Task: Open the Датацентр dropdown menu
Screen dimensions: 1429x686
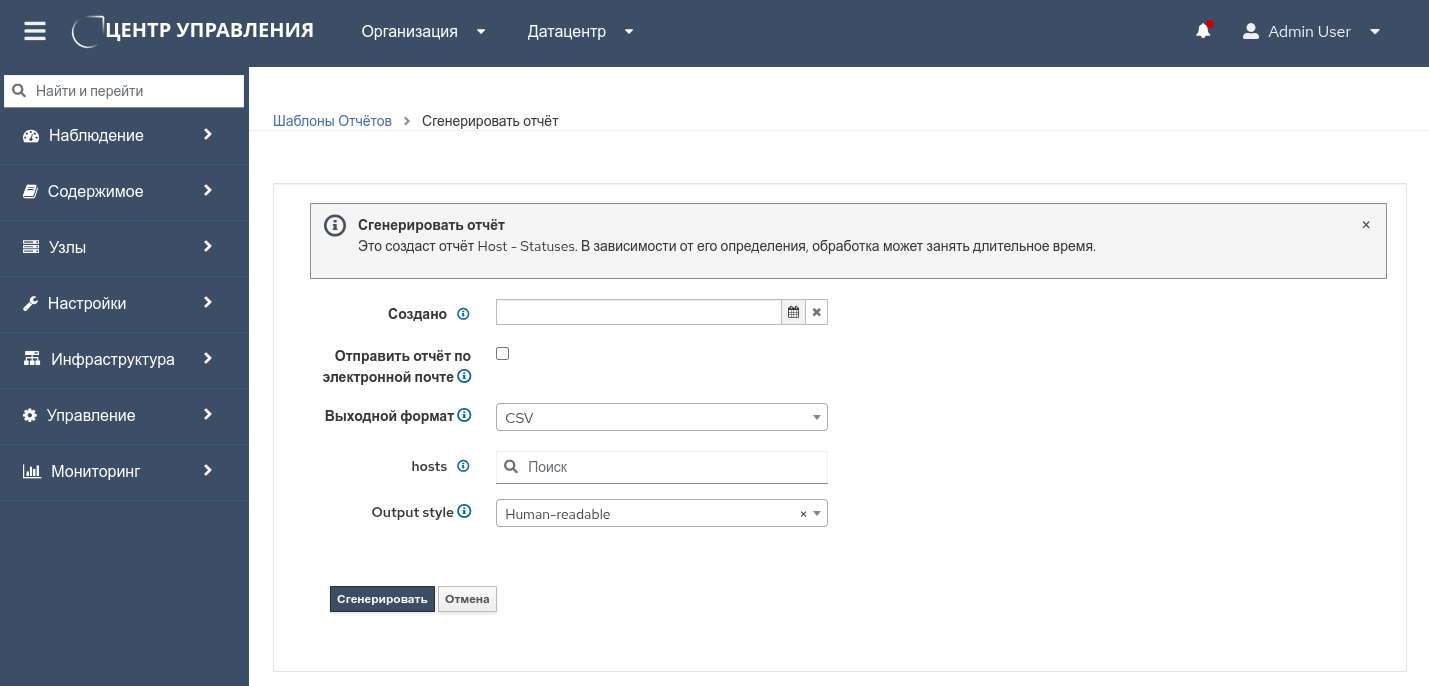Action: [580, 31]
